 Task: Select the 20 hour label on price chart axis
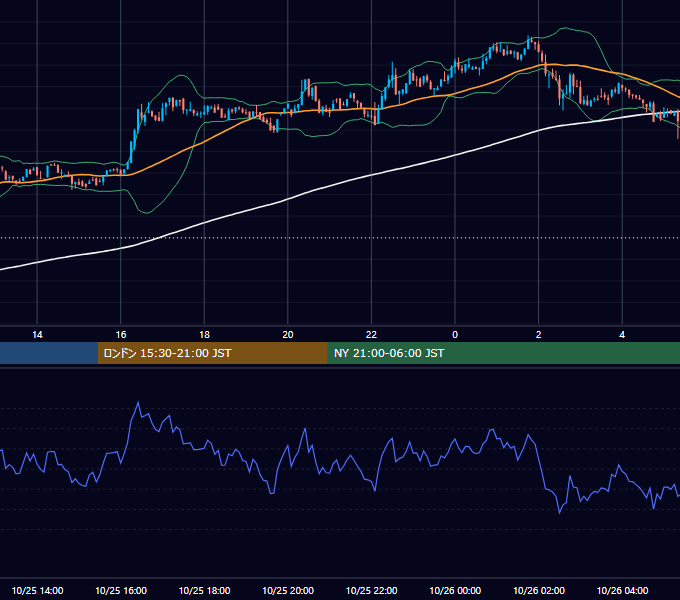[288, 335]
